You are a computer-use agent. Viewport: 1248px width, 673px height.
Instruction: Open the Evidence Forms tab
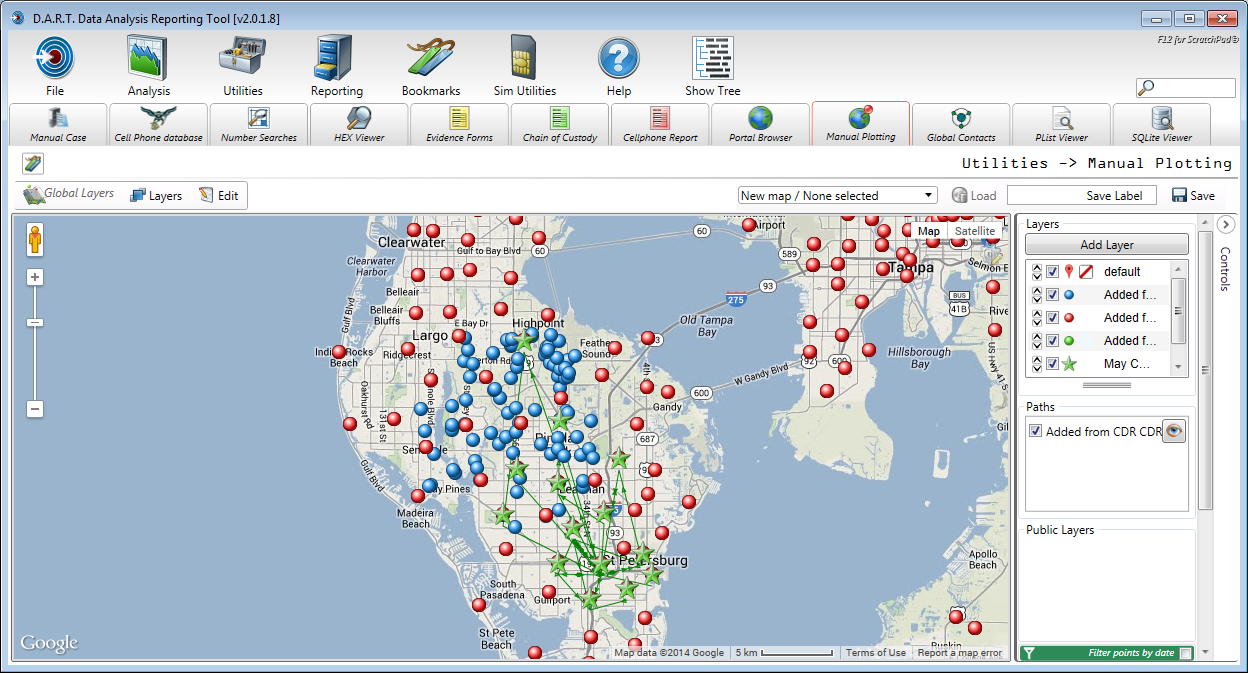[459, 125]
